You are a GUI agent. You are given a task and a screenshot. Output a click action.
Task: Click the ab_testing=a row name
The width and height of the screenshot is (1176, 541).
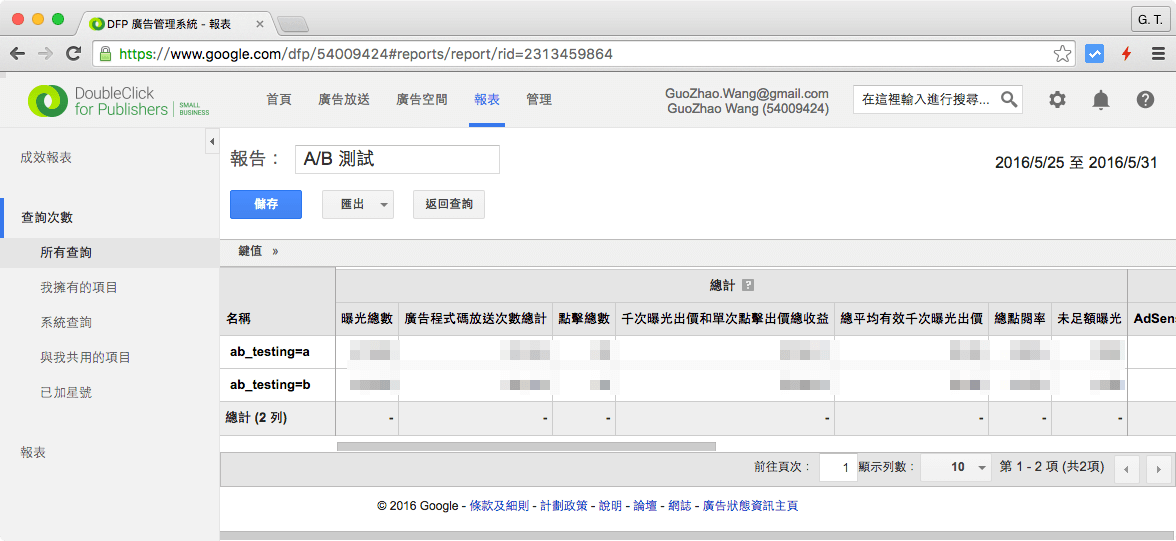(270, 350)
